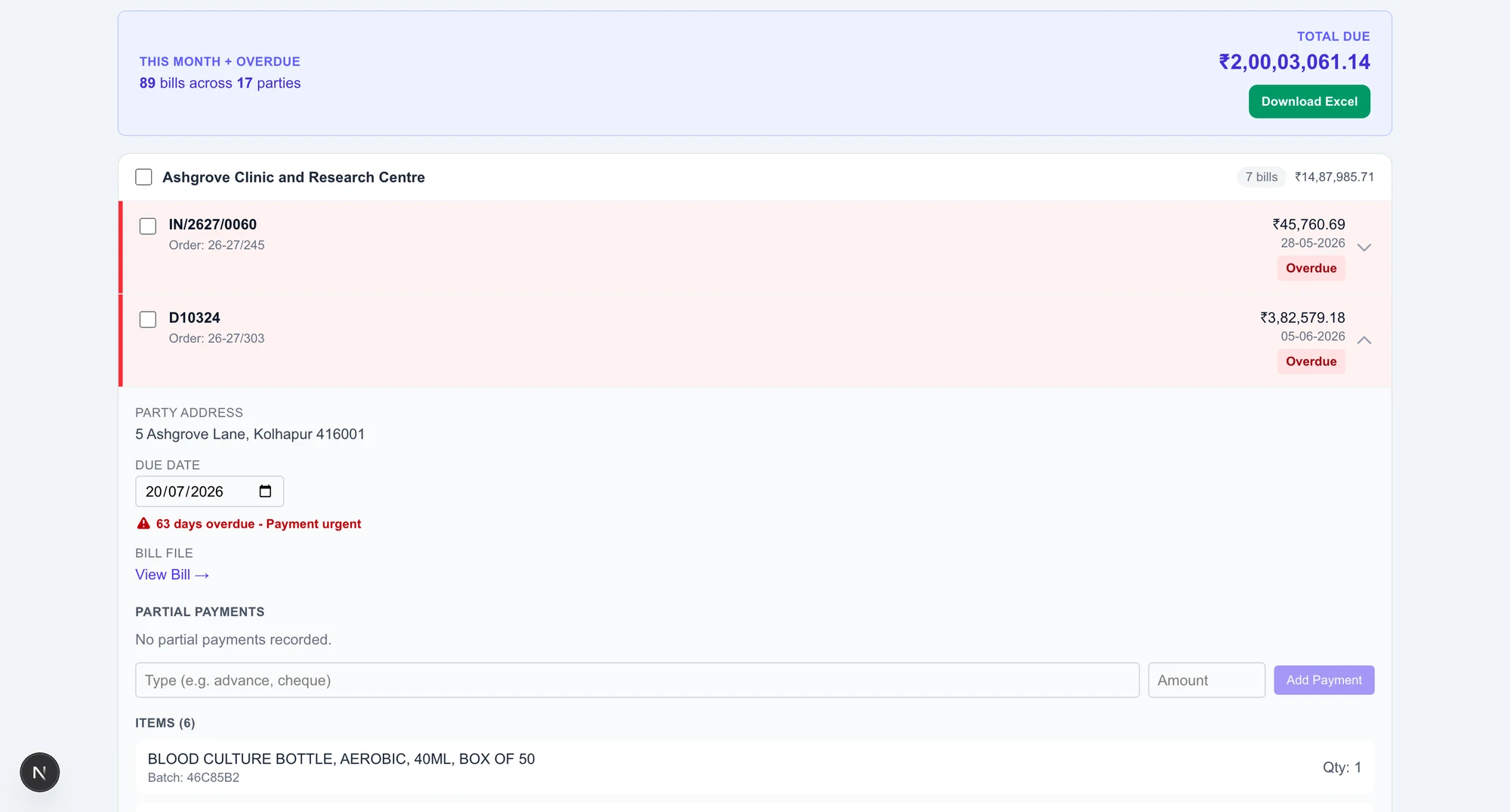Click Order: 26-27/245 text

pyautogui.click(x=217, y=245)
